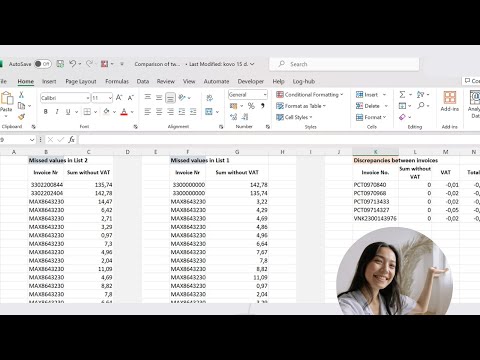Click the Orientation text angle icon
Screen dimensions: 480x360
tap(182, 97)
